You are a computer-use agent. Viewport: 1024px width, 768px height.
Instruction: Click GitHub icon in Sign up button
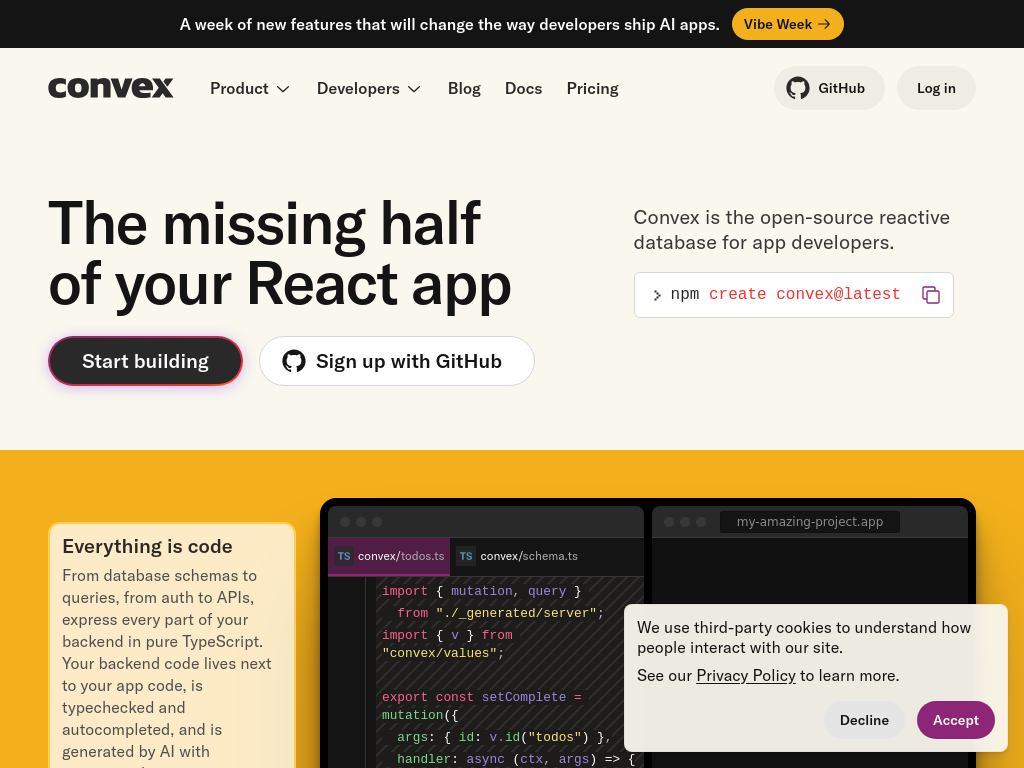point(294,361)
